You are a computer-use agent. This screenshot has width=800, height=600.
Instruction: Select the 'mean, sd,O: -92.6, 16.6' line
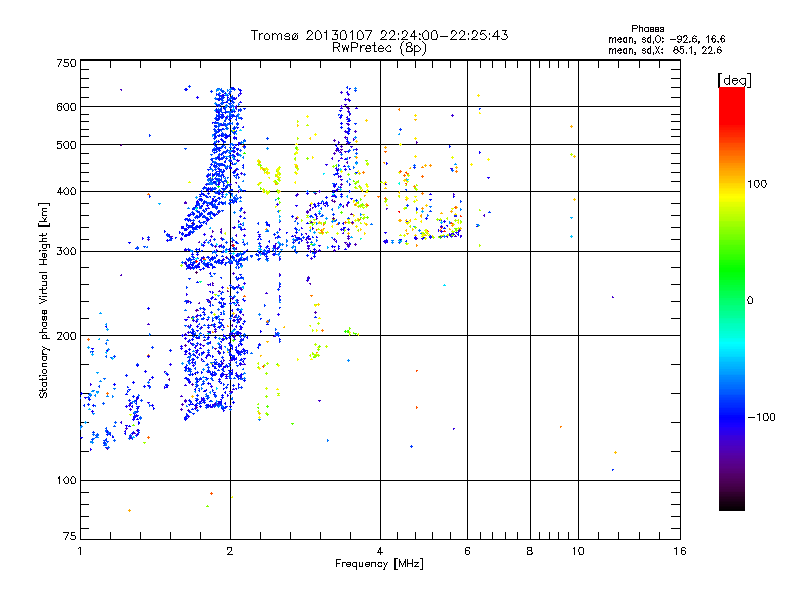(666, 39)
